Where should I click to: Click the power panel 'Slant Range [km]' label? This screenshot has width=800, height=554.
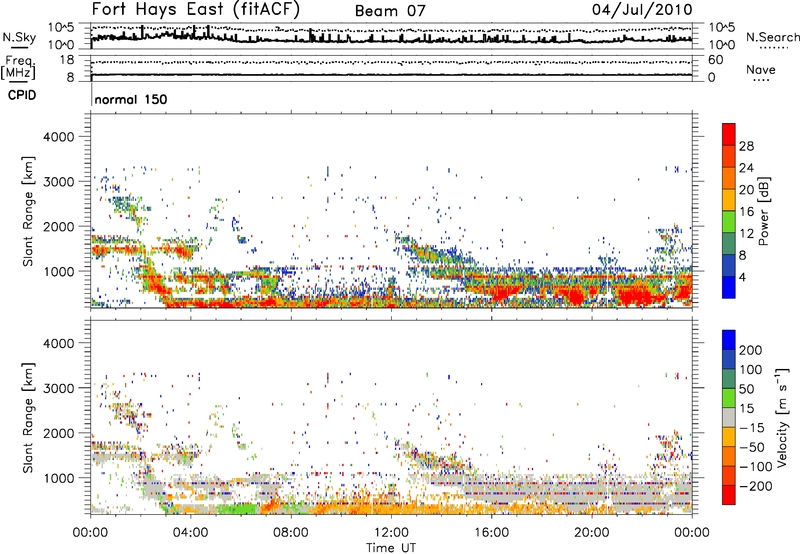28,211
